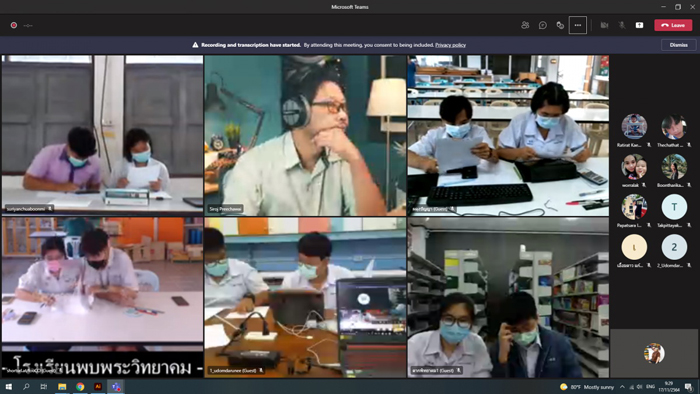Open Adobe Illustrator from the taskbar

point(98,387)
